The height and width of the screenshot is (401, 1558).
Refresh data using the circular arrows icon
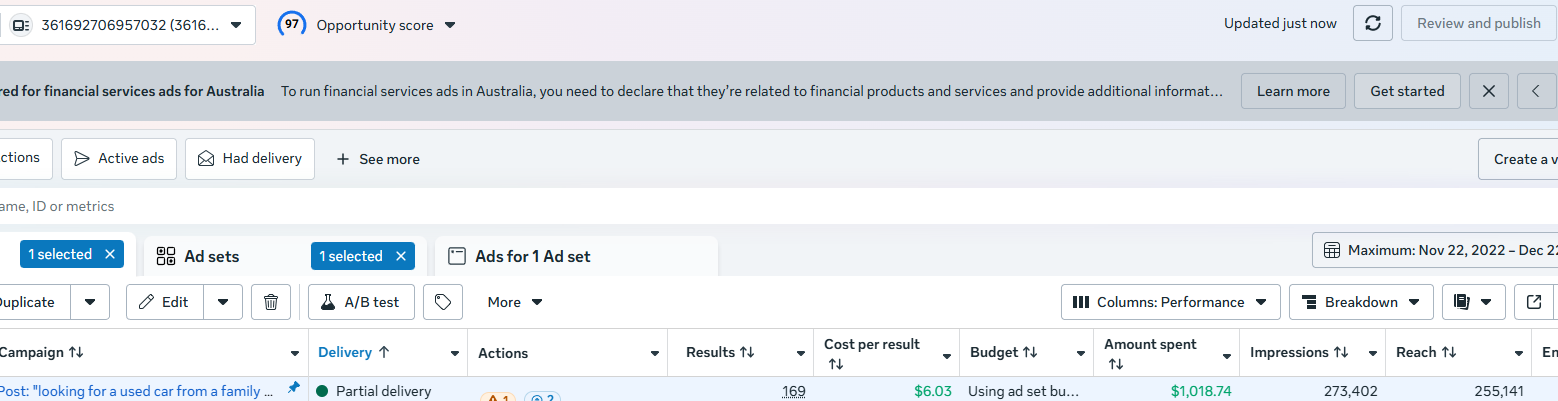(1373, 23)
